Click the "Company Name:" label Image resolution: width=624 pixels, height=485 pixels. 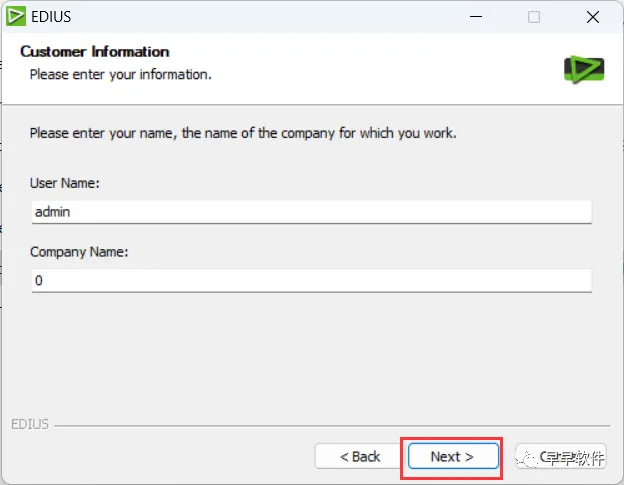(79, 253)
